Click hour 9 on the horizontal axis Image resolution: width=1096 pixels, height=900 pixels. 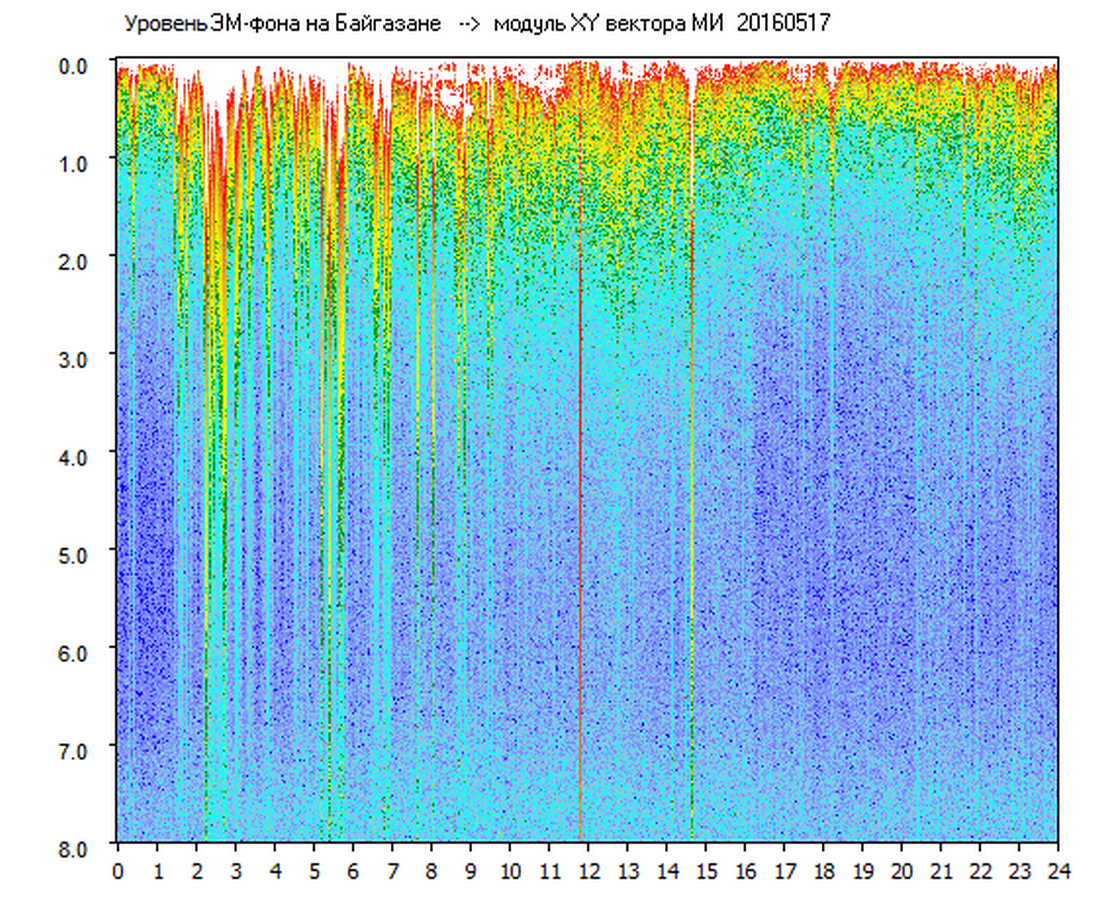(471, 871)
